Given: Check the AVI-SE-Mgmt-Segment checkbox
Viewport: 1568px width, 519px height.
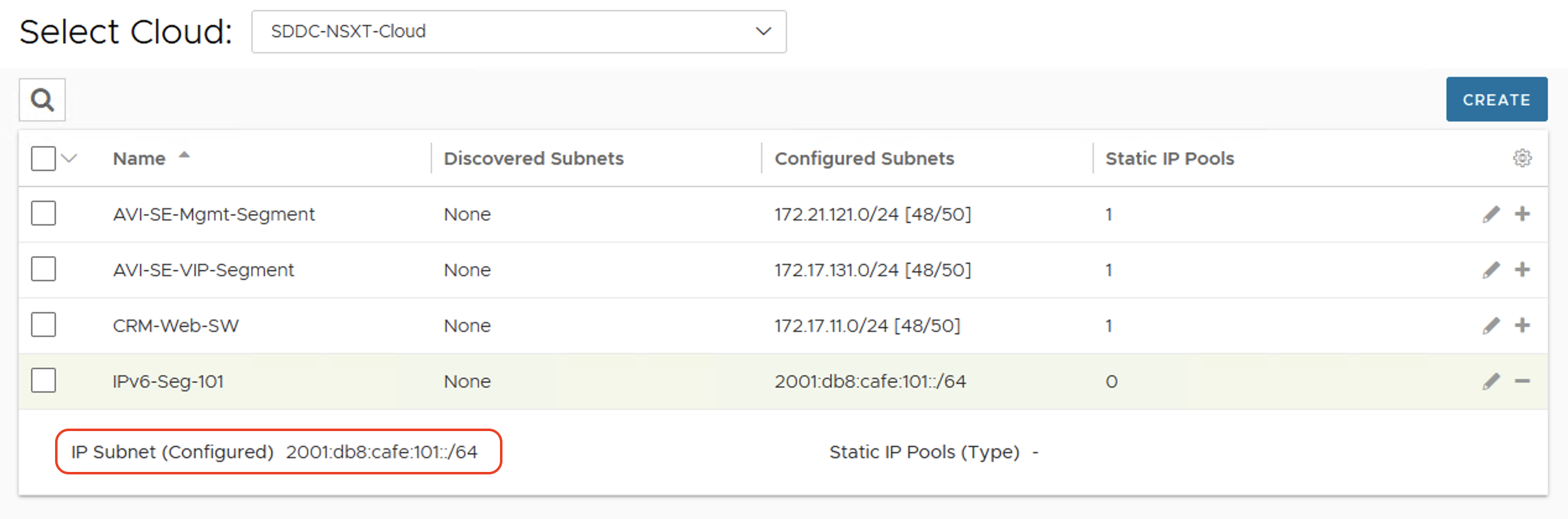Looking at the screenshot, I should (43, 213).
